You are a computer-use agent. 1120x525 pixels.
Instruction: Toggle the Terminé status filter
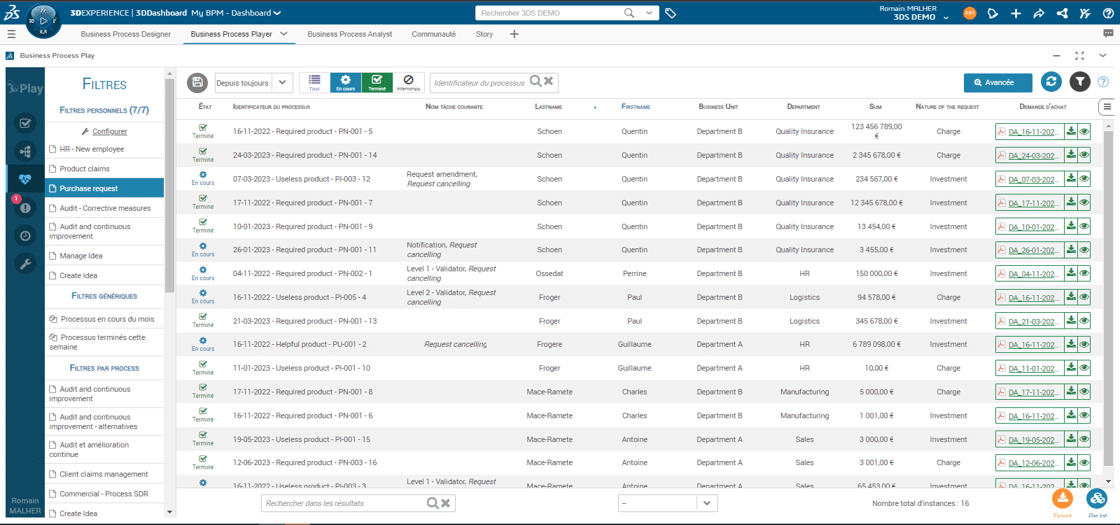(377, 83)
